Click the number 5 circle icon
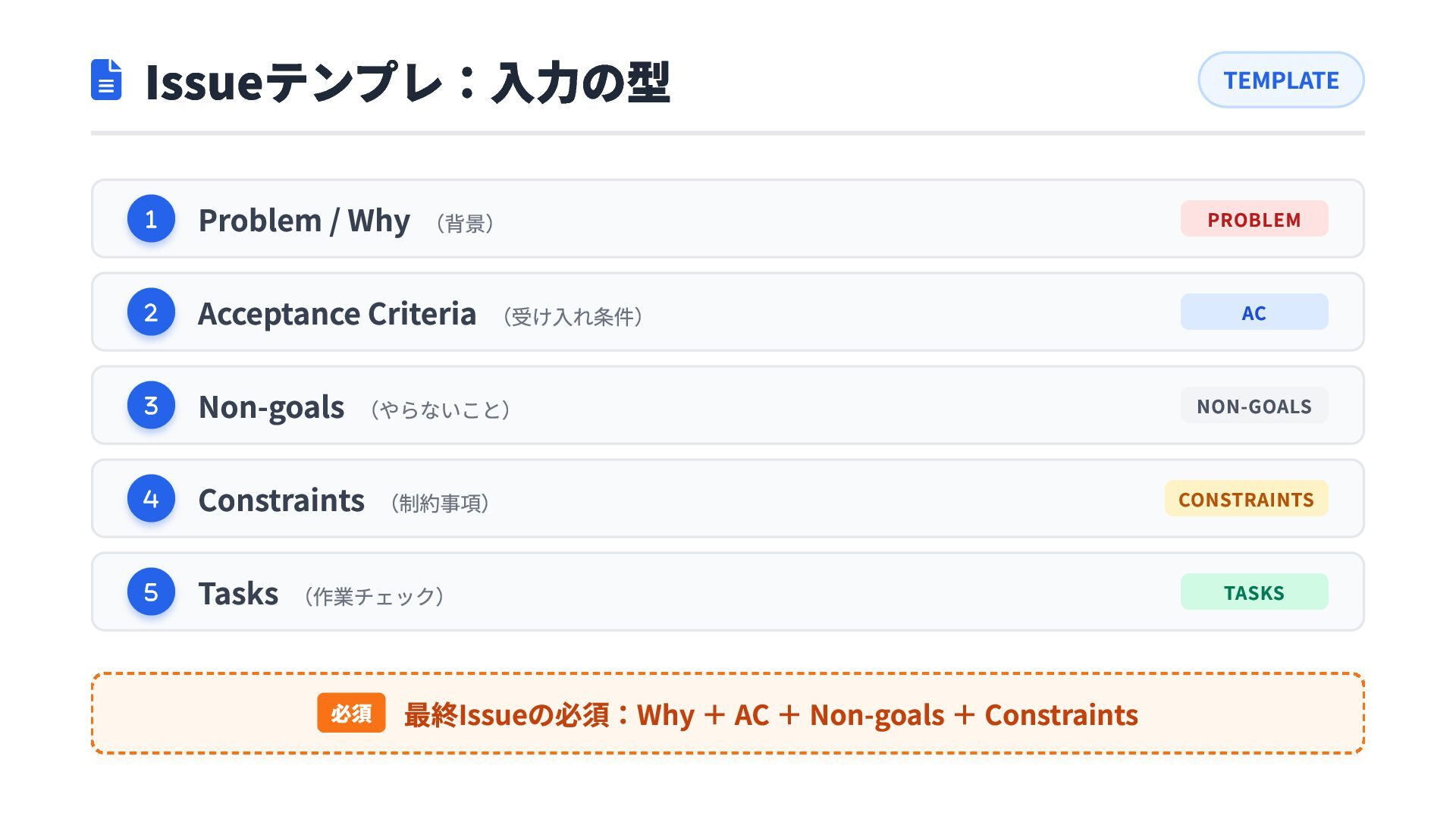Viewport: 1456px width, 819px height. [x=151, y=592]
